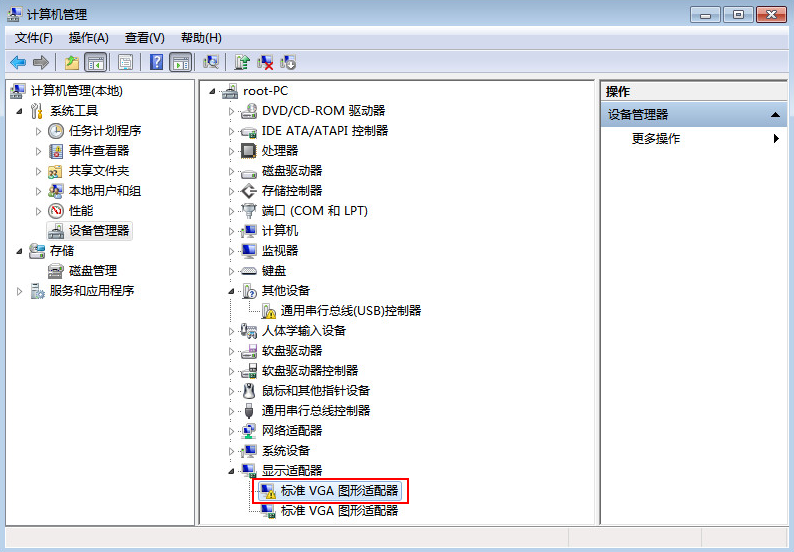Click 鼠标和其他指针设备 mouse icon

point(249,390)
